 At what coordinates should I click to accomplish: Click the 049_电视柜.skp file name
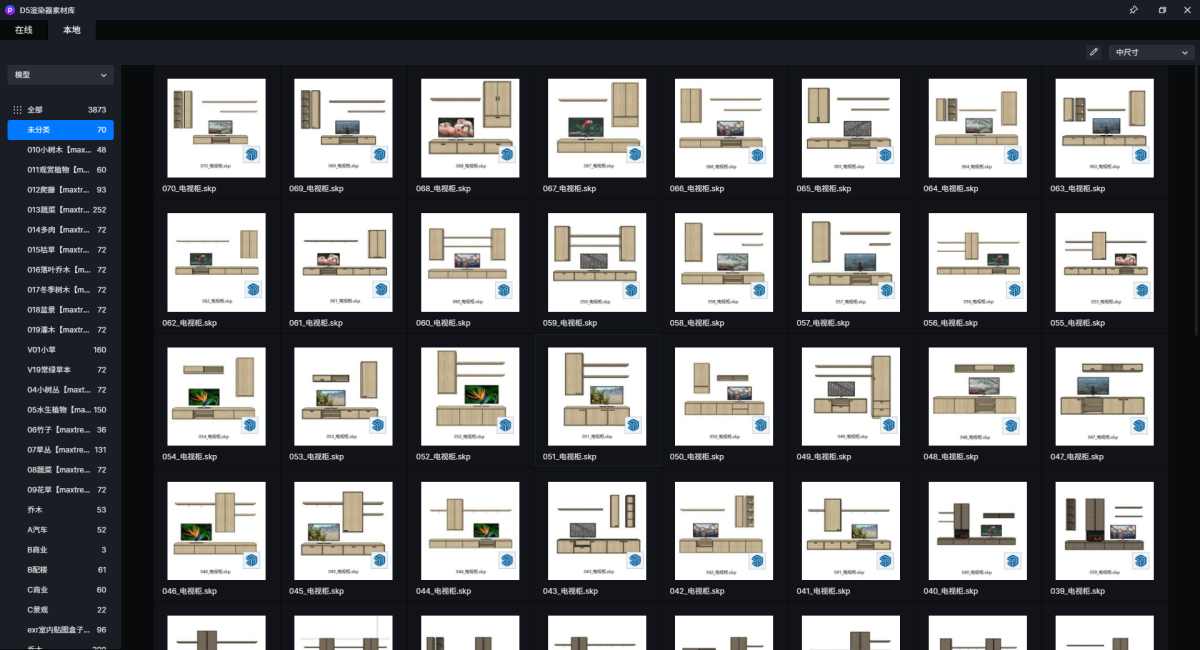pos(824,457)
